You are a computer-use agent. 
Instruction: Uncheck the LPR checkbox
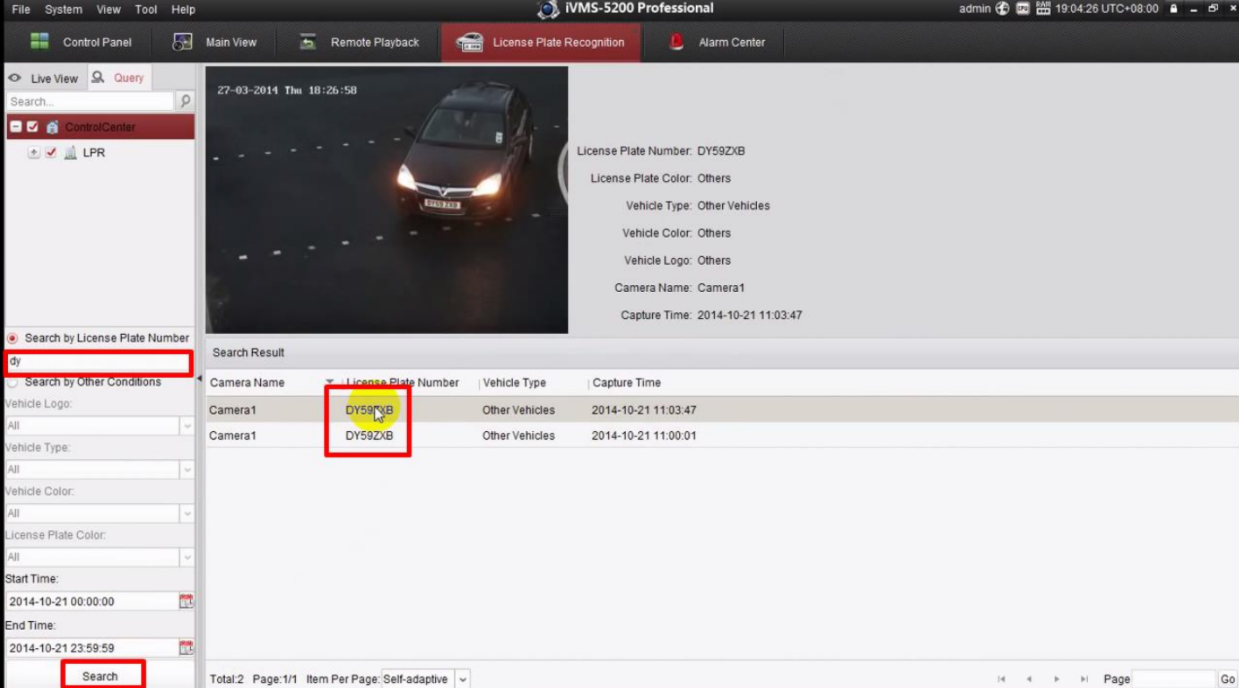point(51,153)
